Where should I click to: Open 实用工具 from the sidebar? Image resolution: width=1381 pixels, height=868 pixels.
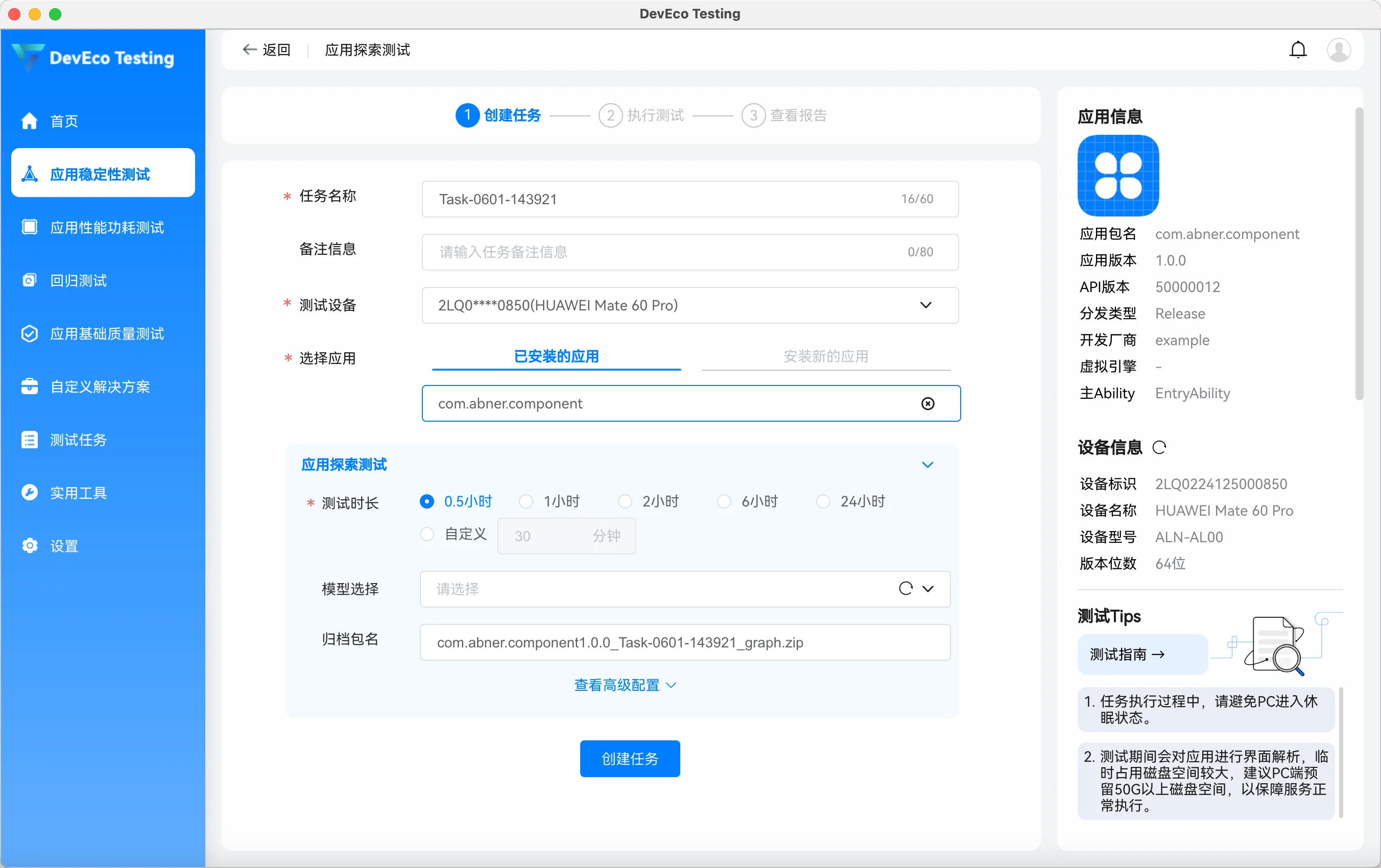tap(78, 493)
